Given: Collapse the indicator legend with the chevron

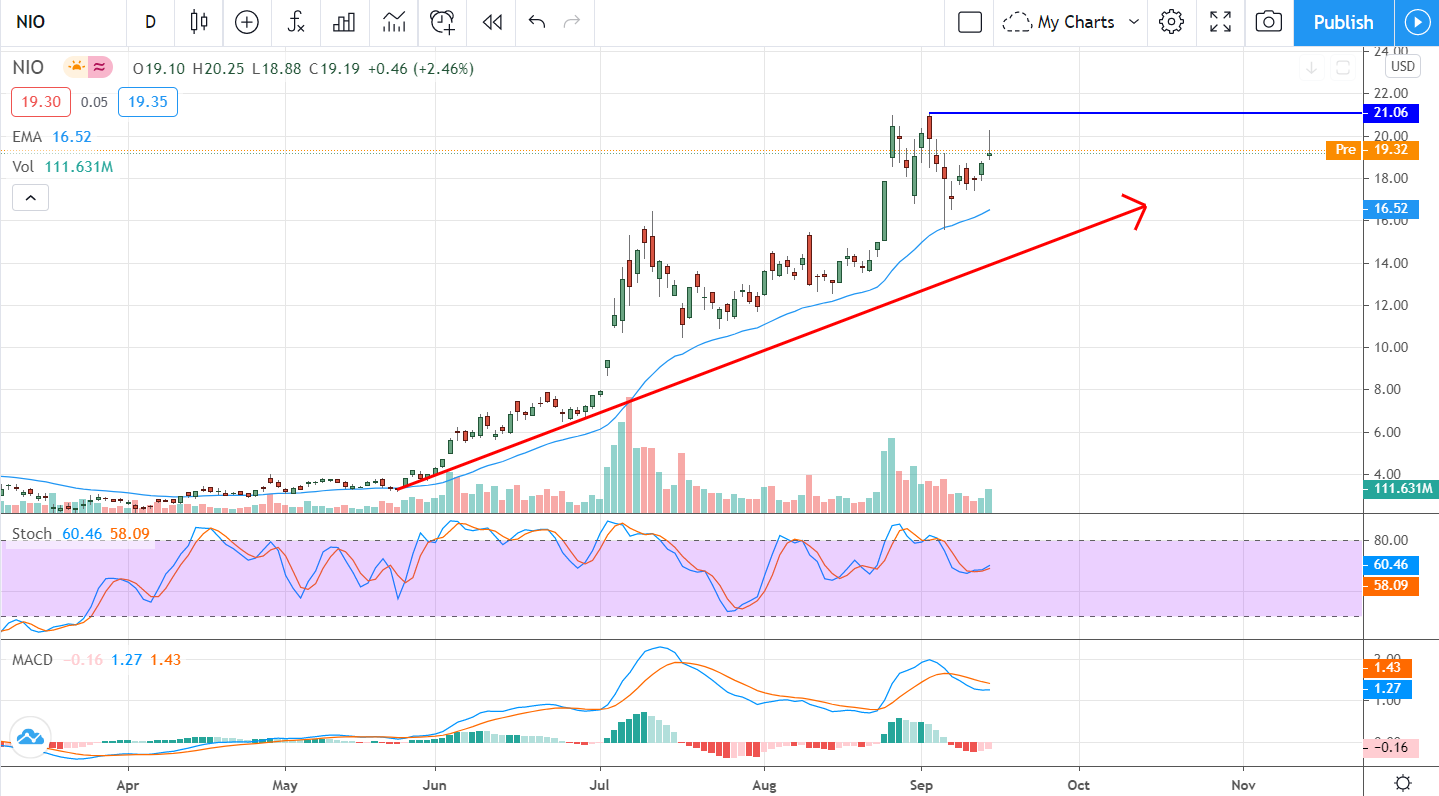Looking at the screenshot, I should 30,198.
